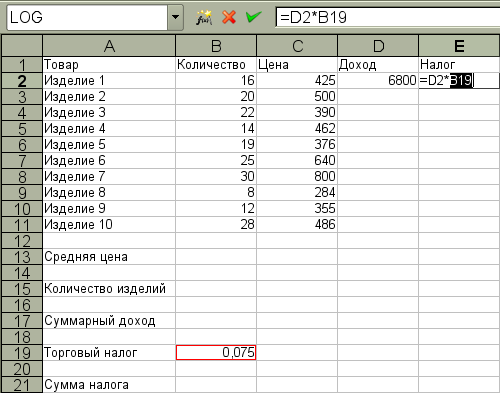Click quantity cell with value 20
Image resolution: width=500 pixels, height=393 pixels.
216,97
